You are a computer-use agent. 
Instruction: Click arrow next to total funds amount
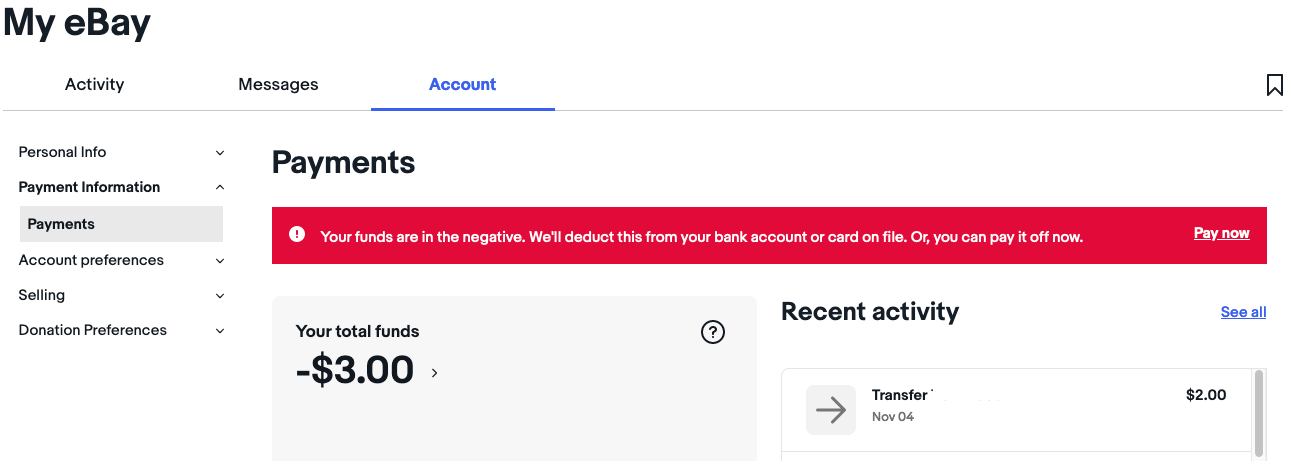pyautogui.click(x=434, y=373)
